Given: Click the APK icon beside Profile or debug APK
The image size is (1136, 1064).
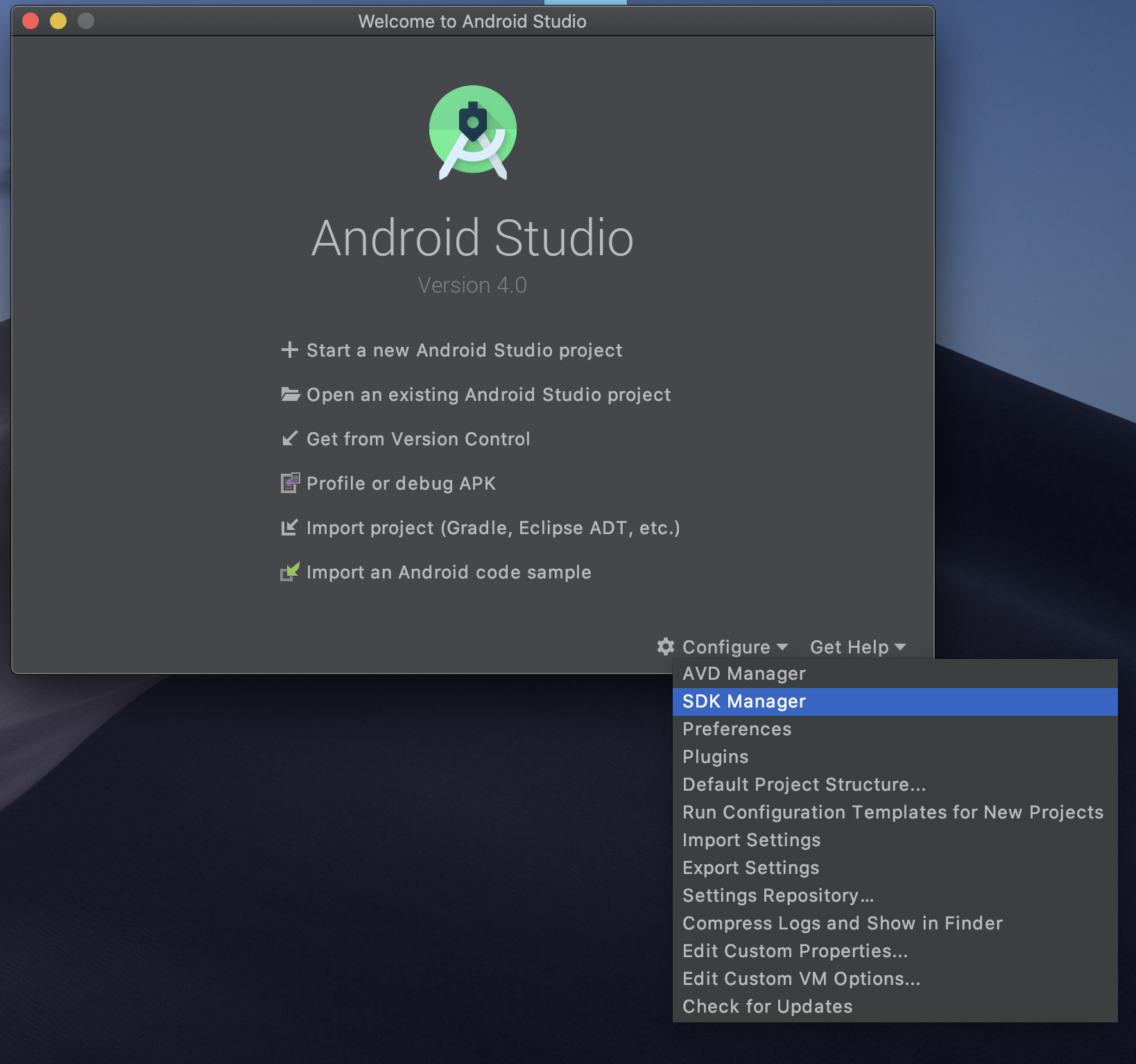Looking at the screenshot, I should 290,483.
